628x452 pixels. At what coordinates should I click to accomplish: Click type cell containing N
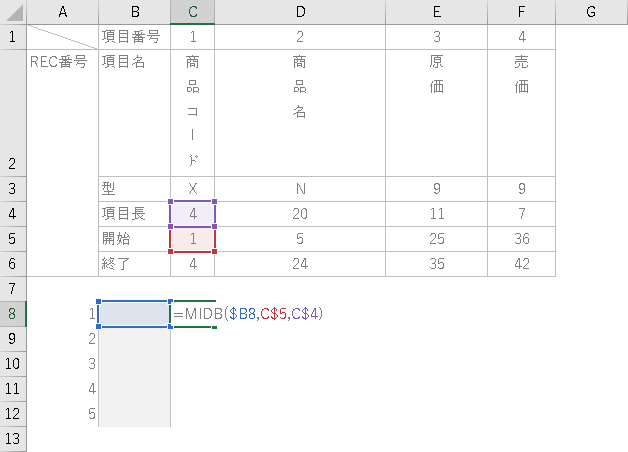tap(300, 189)
